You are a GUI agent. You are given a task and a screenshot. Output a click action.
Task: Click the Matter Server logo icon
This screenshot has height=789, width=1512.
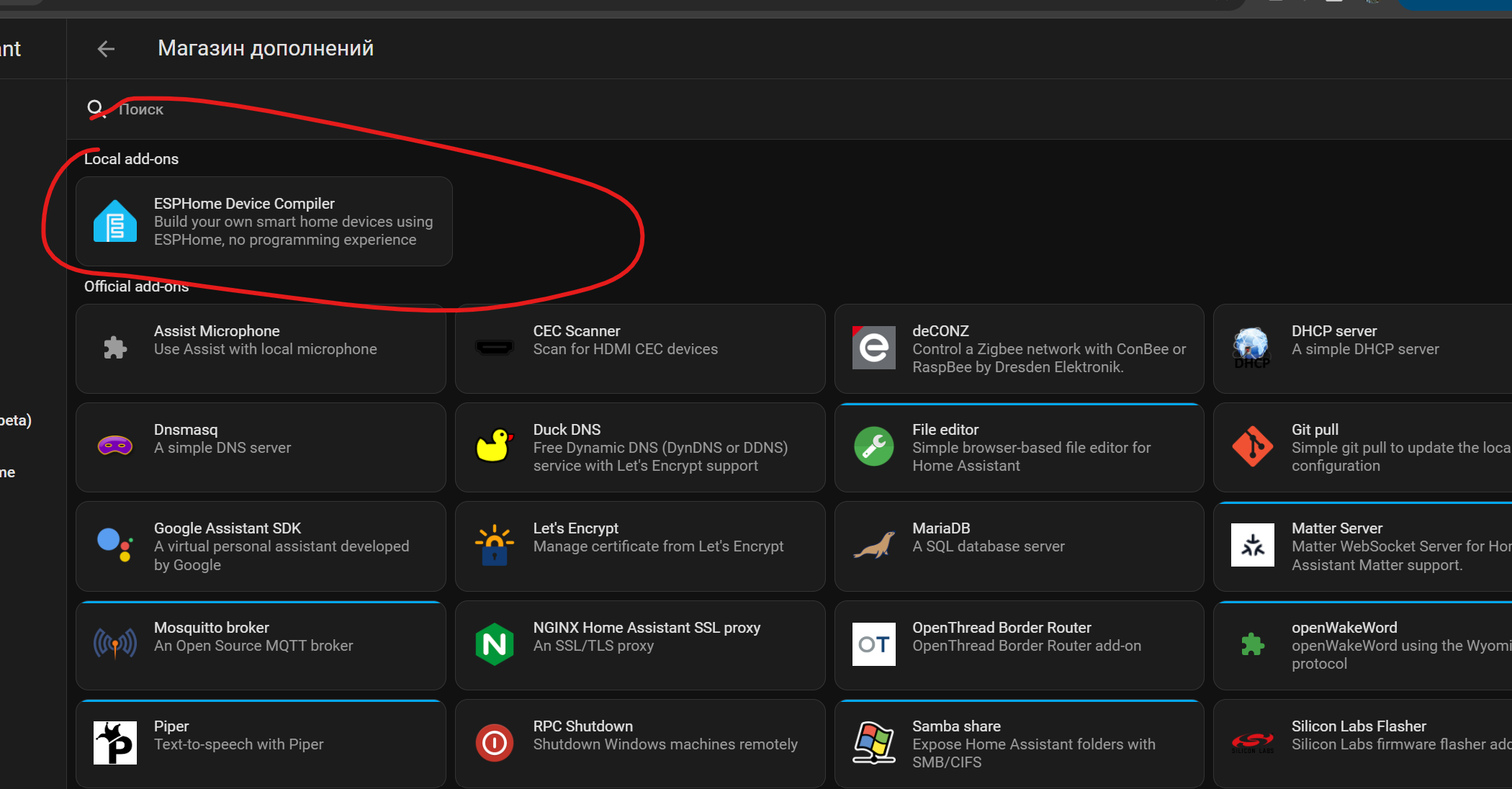click(x=1252, y=545)
